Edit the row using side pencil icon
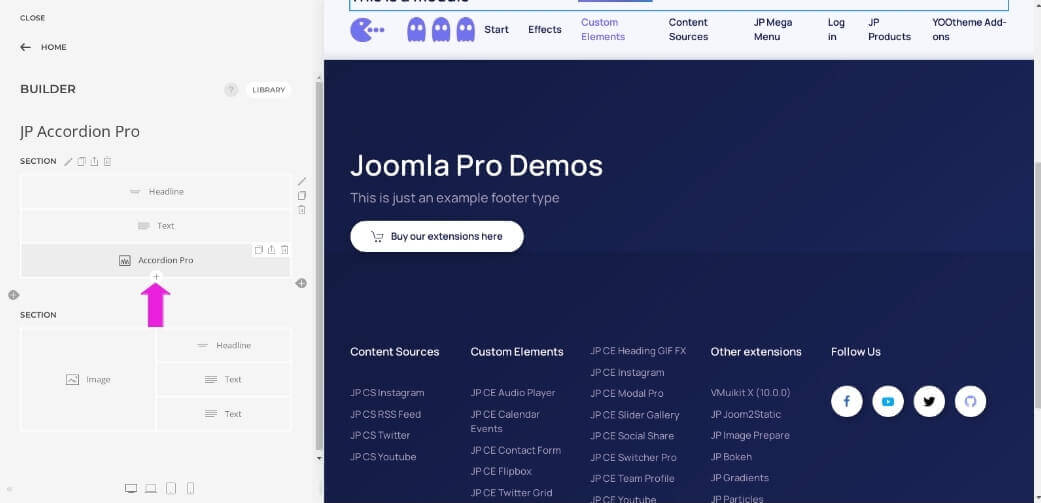 pyautogui.click(x=301, y=181)
